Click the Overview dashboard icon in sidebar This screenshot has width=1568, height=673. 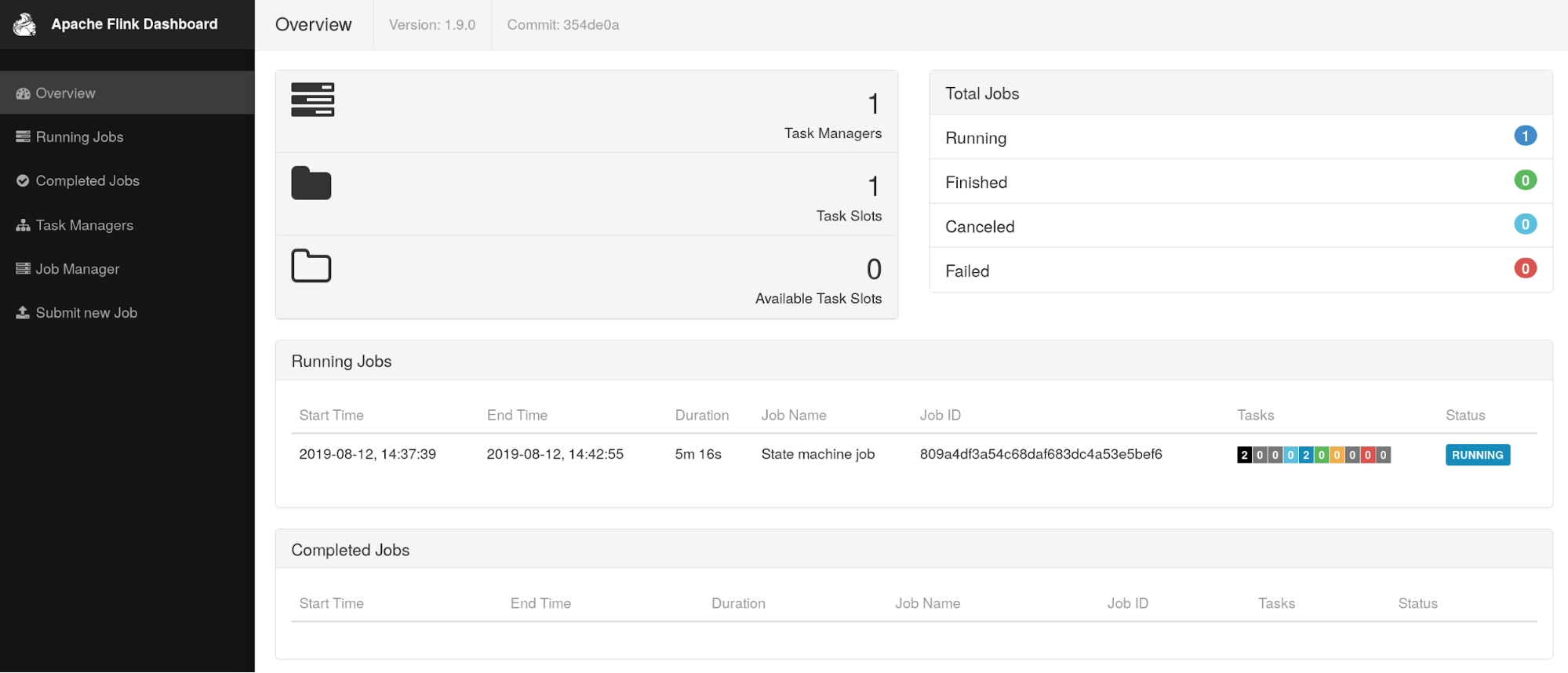[23, 93]
